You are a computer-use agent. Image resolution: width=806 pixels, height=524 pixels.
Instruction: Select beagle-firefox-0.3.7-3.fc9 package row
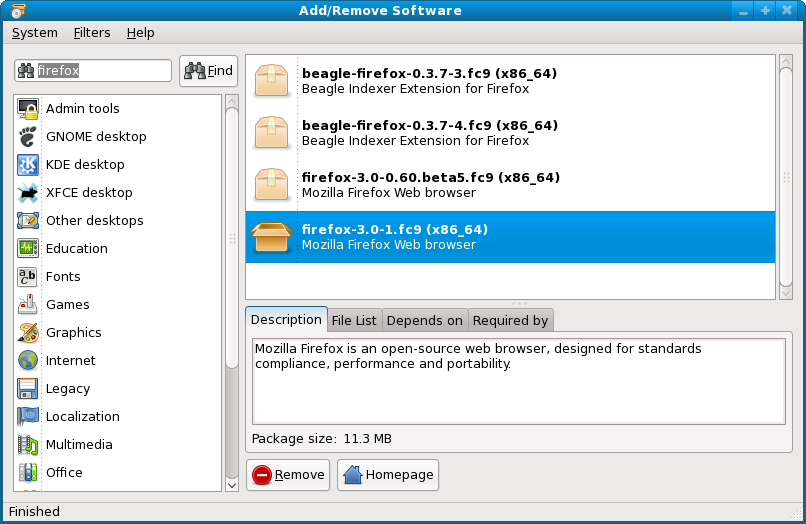point(510,81)
